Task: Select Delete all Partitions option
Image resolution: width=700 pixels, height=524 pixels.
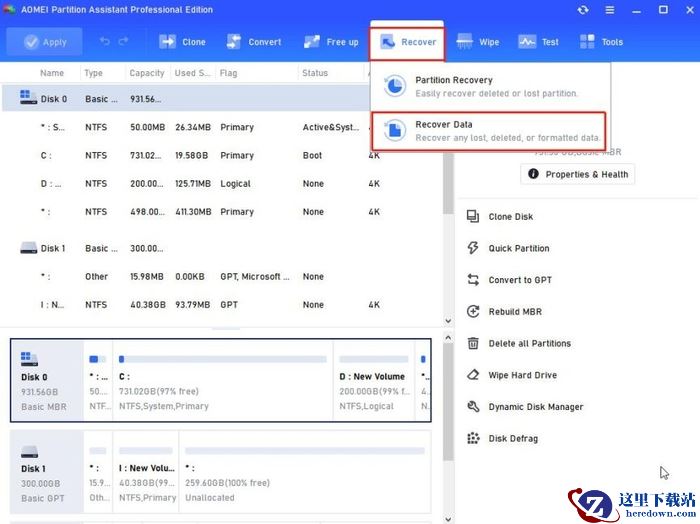Action: (529, 344)
